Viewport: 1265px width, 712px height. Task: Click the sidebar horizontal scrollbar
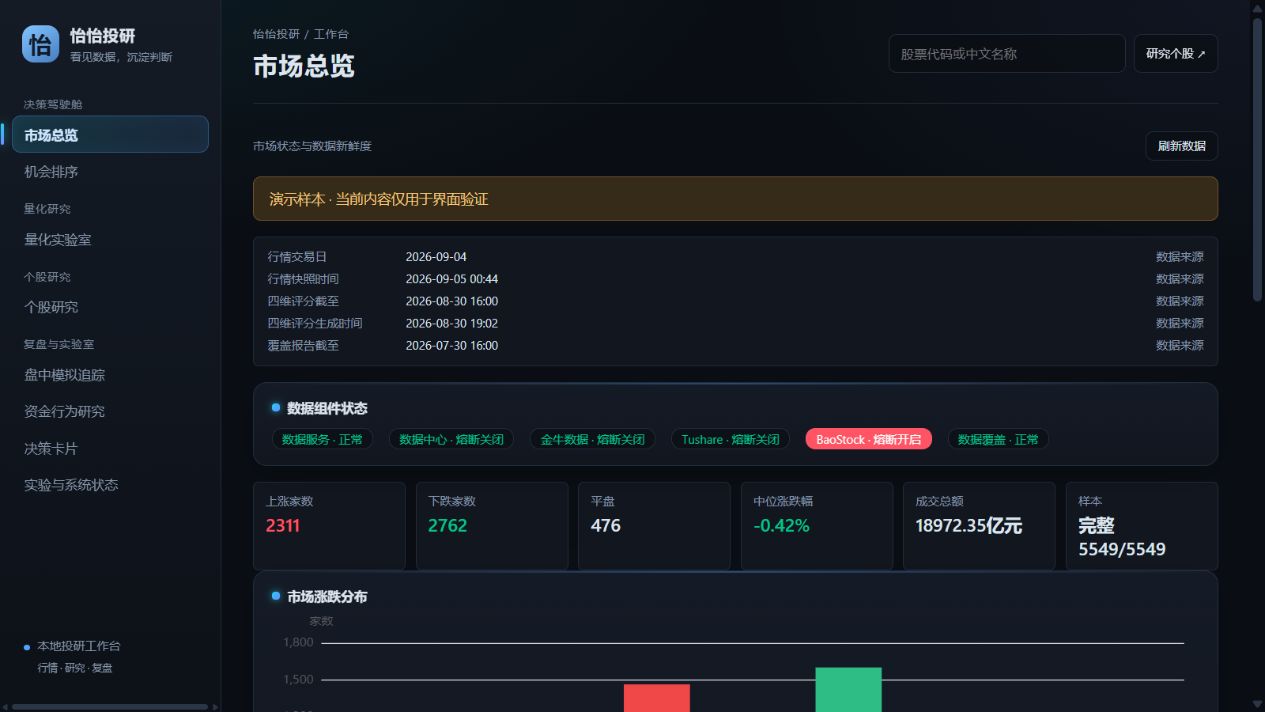pyautogui.click(x=110, y=707)
